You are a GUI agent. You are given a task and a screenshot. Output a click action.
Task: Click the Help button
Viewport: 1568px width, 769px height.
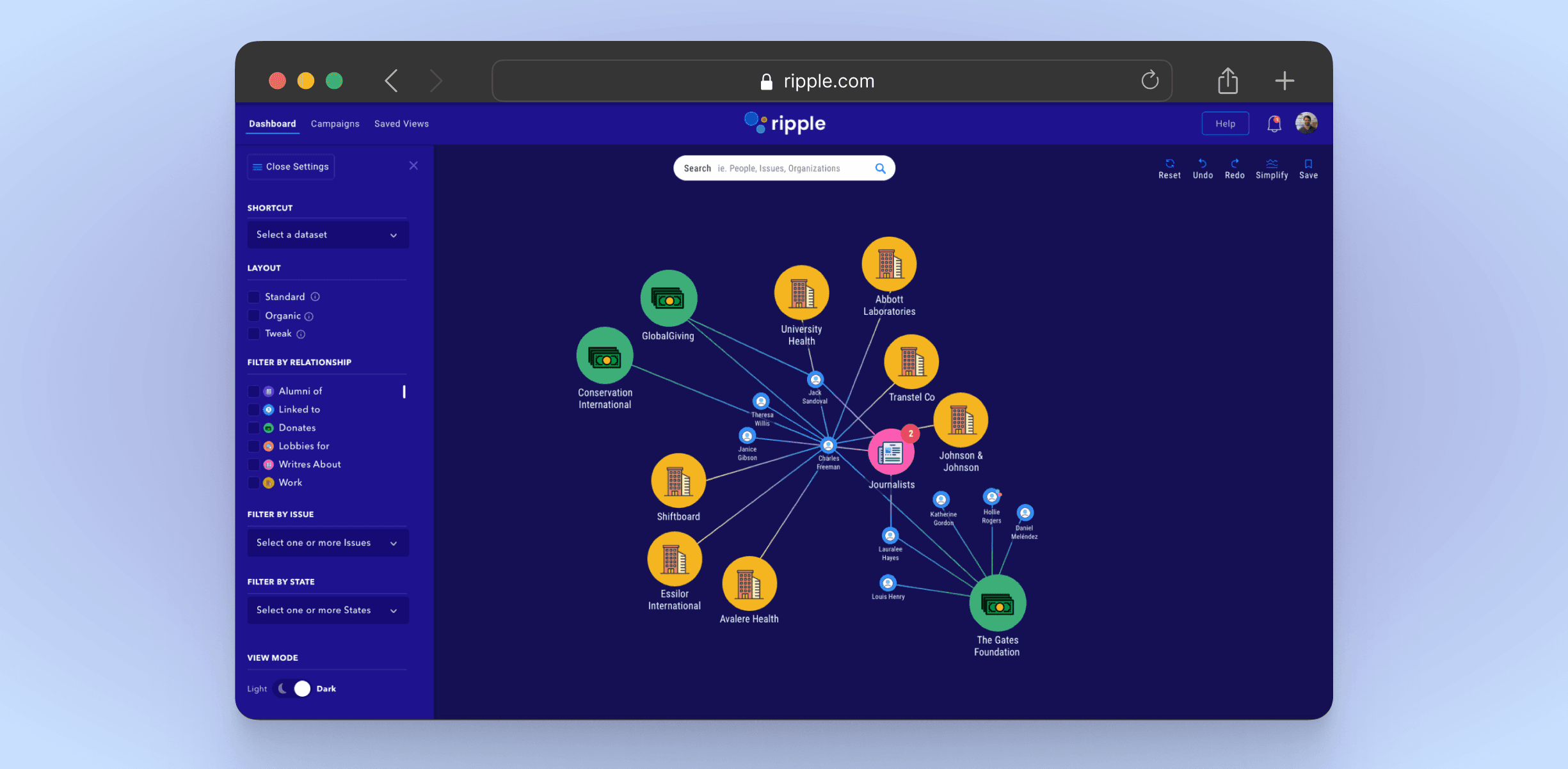(x=1225, y=123)
